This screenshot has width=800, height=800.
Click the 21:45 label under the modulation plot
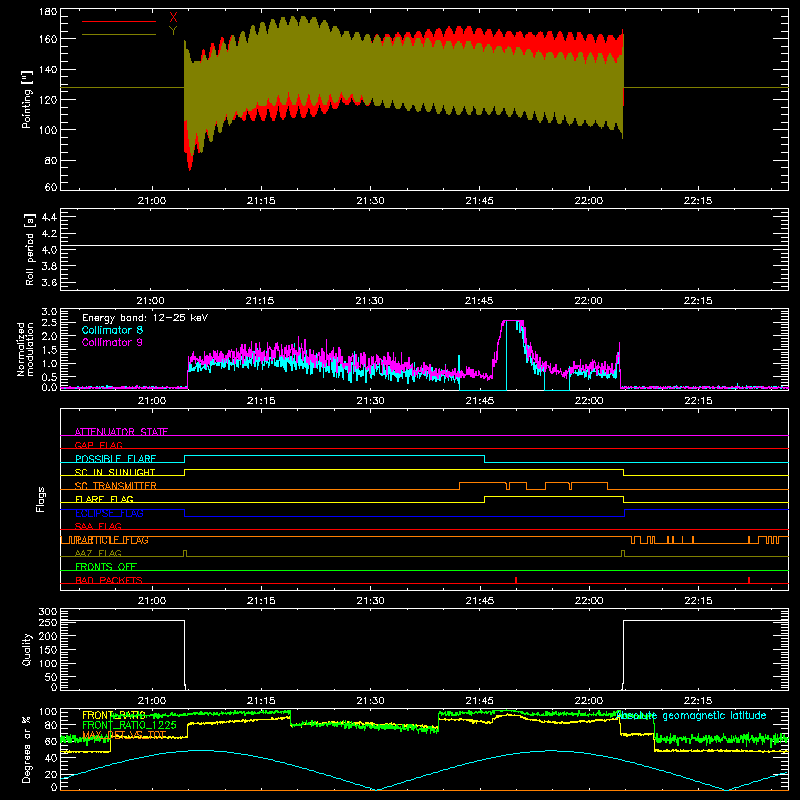point(480,401)
